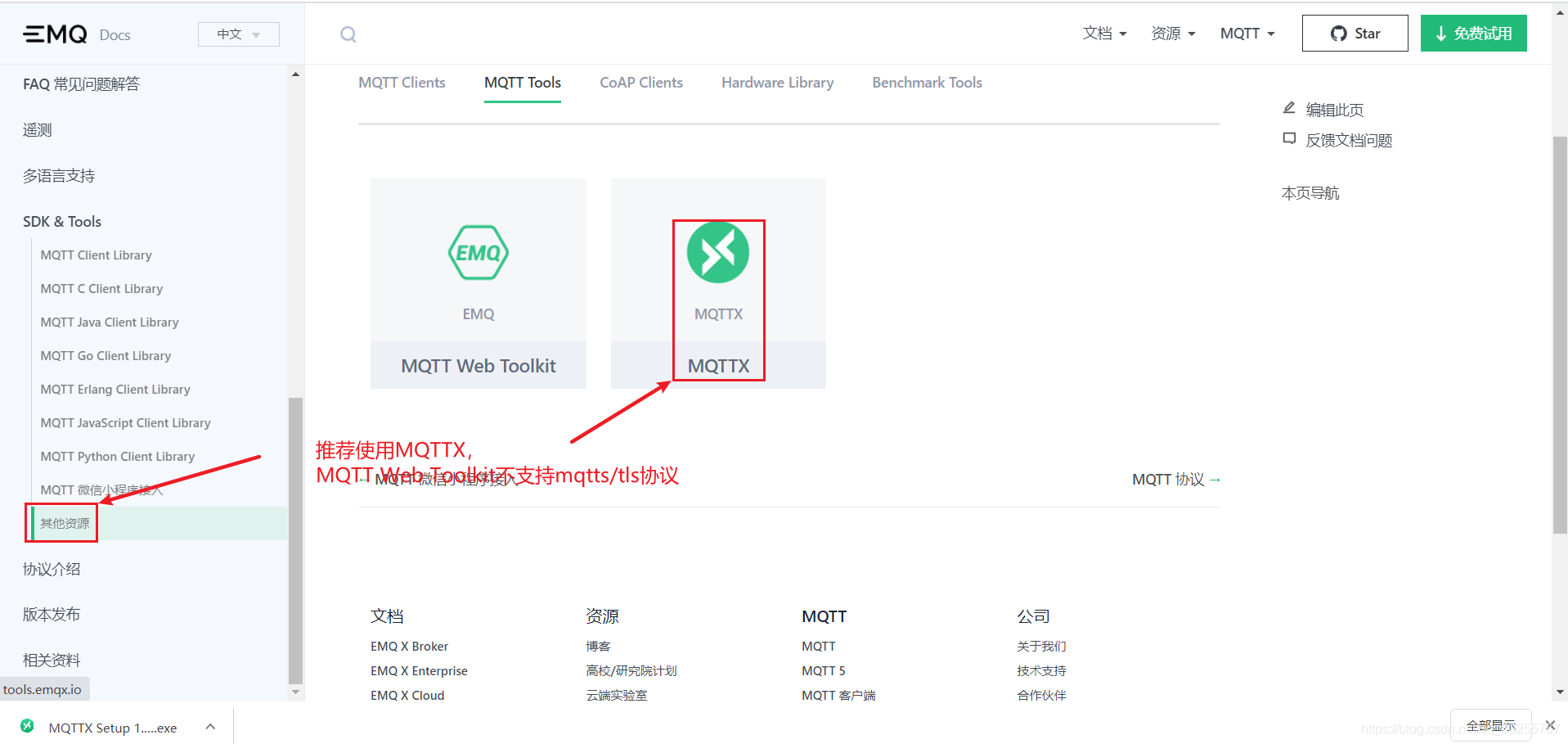Open the Hardware Library tab

777,82
